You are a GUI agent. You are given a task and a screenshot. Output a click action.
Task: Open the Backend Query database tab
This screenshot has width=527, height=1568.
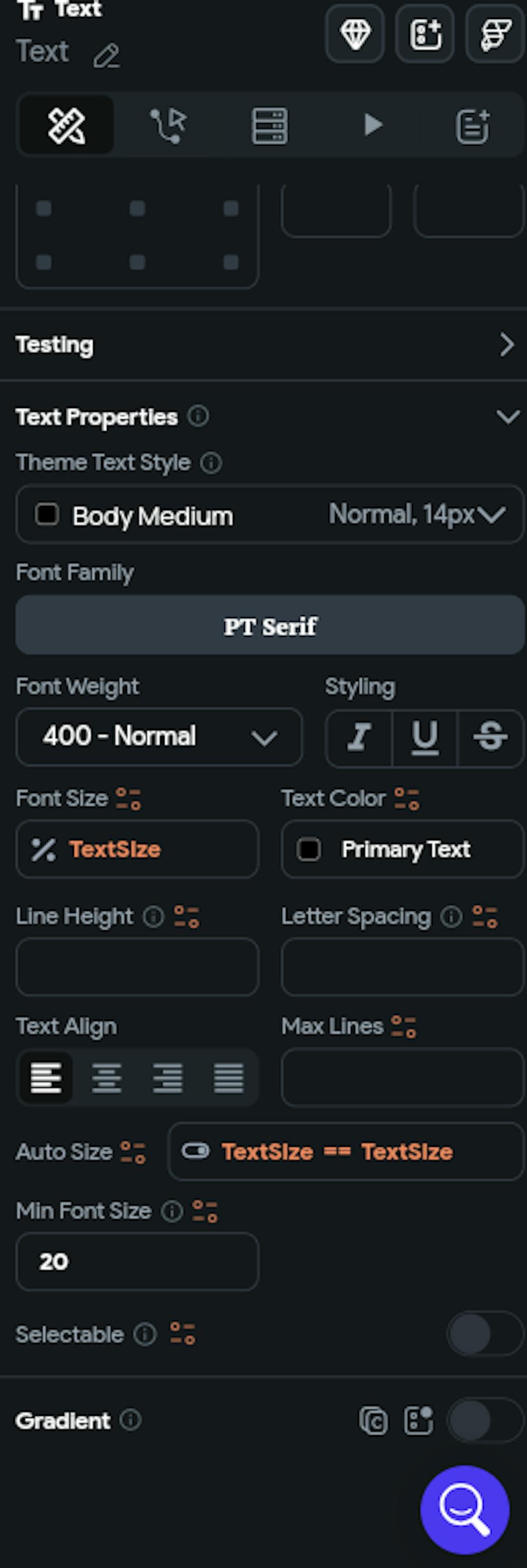pos(269,125)
